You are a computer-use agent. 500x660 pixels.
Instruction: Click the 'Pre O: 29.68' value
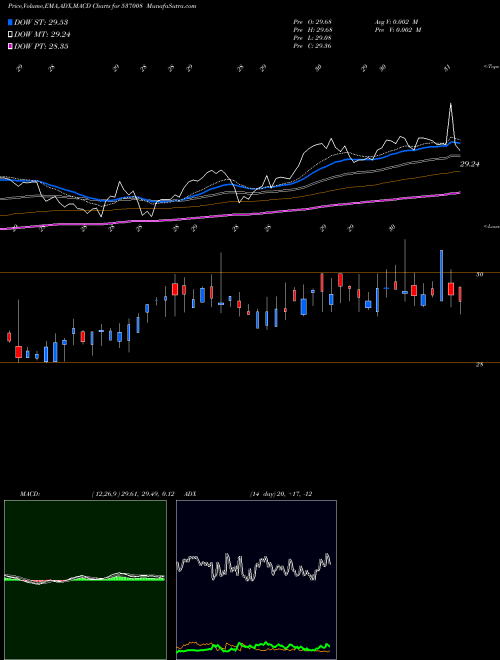(313, 22)
